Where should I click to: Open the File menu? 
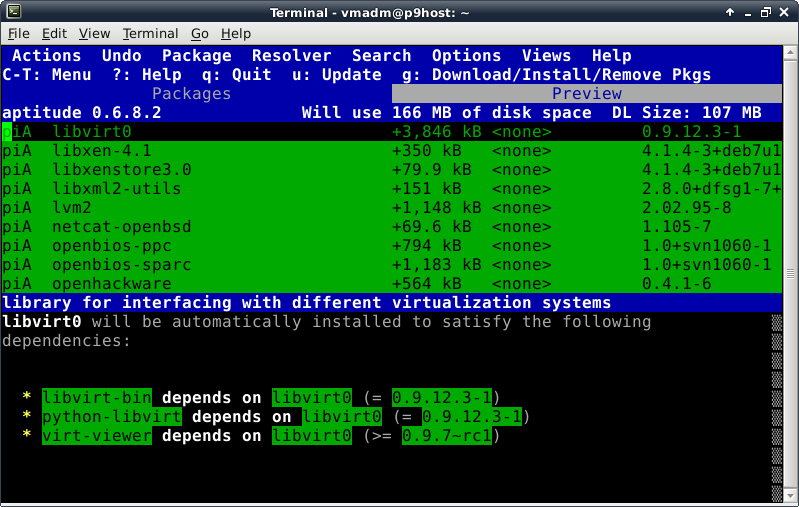(x=19, y=34)
